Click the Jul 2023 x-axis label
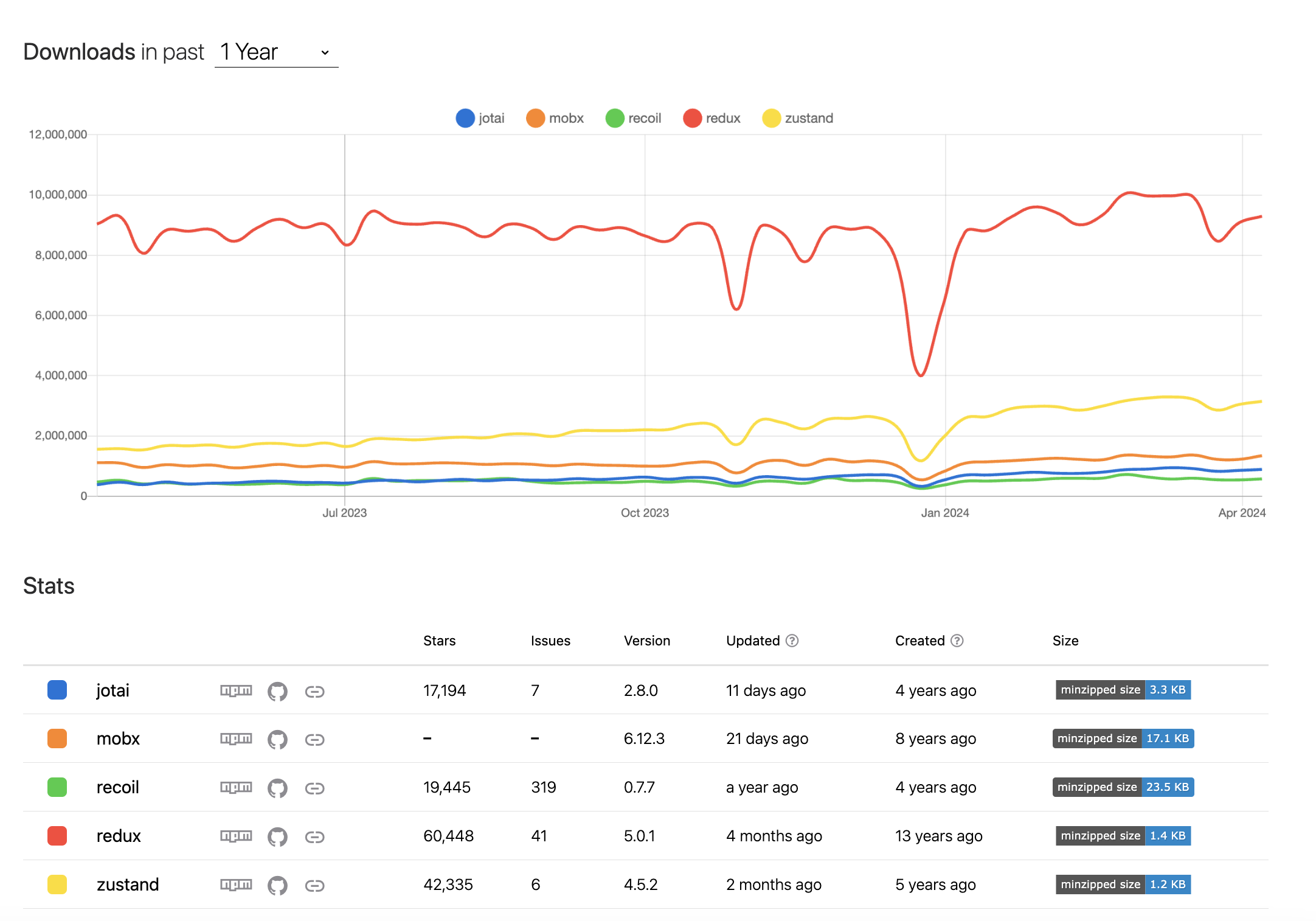The width and height of the screenshot is (1316, 921). click(344, 513)
